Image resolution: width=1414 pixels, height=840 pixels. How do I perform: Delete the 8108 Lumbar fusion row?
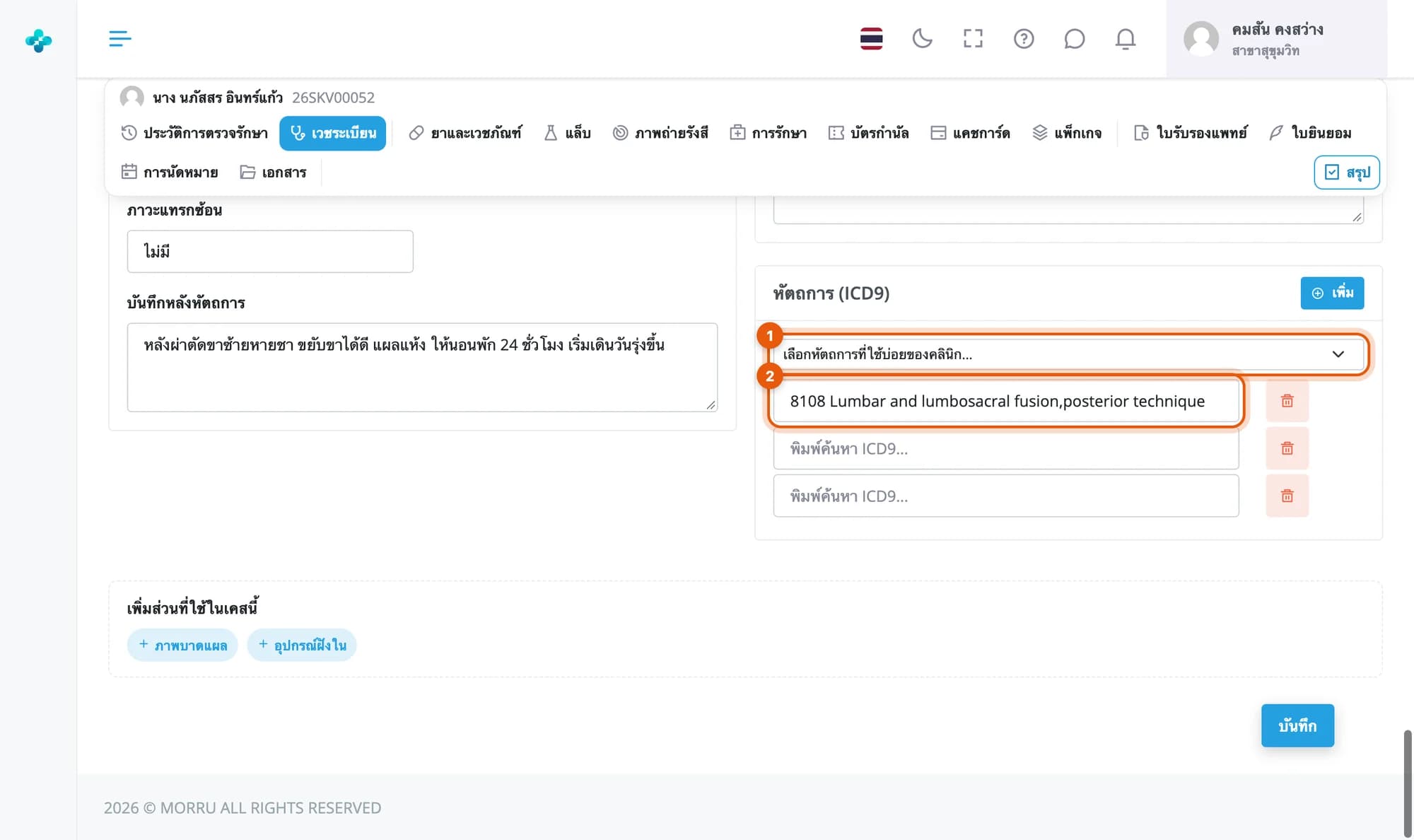(1287, 401)
